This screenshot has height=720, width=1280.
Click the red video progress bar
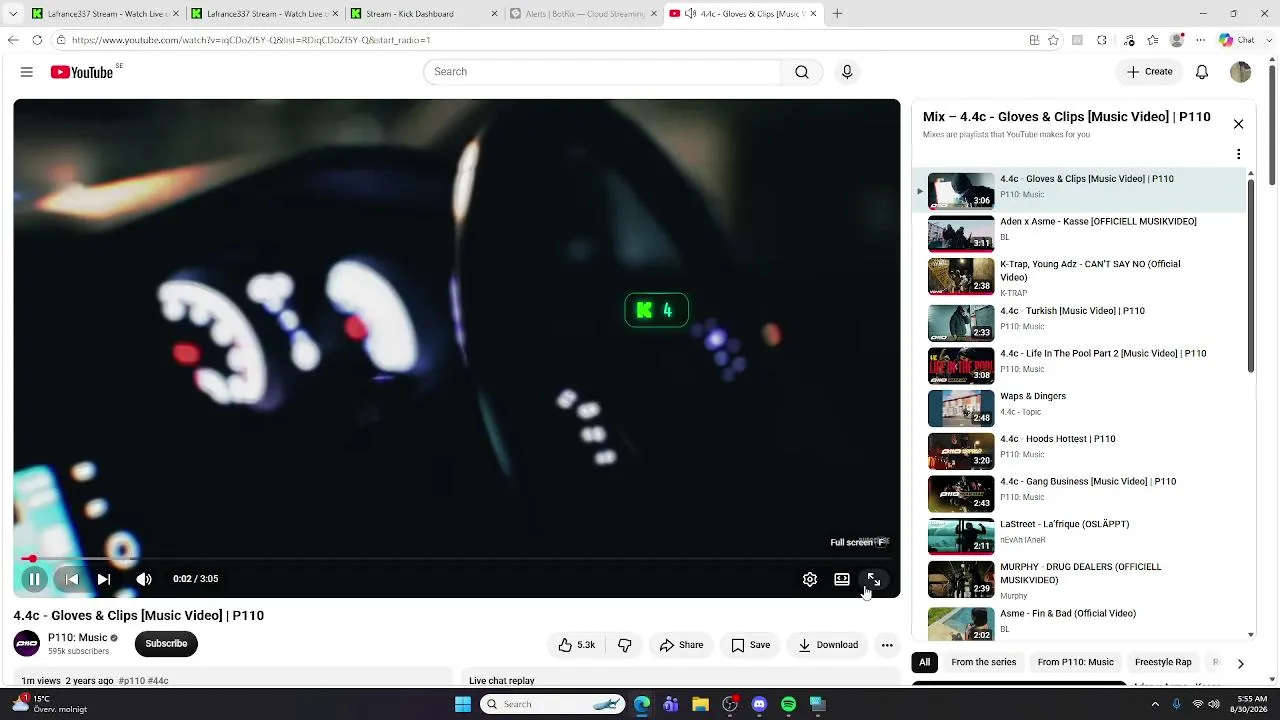(x=456, y=559)
